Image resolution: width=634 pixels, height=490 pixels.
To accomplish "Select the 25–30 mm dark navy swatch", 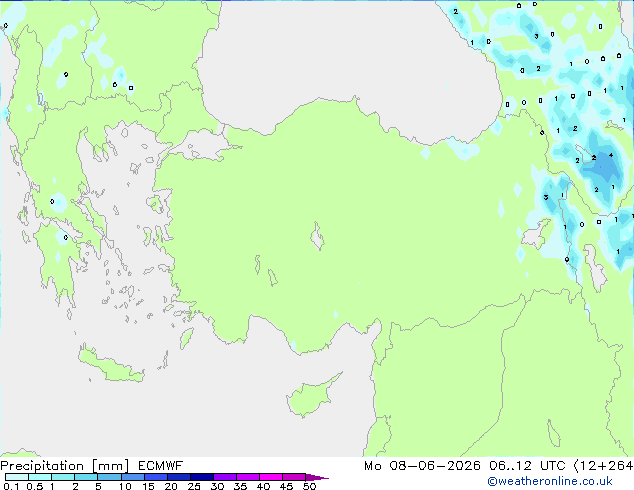I will 201,477.
